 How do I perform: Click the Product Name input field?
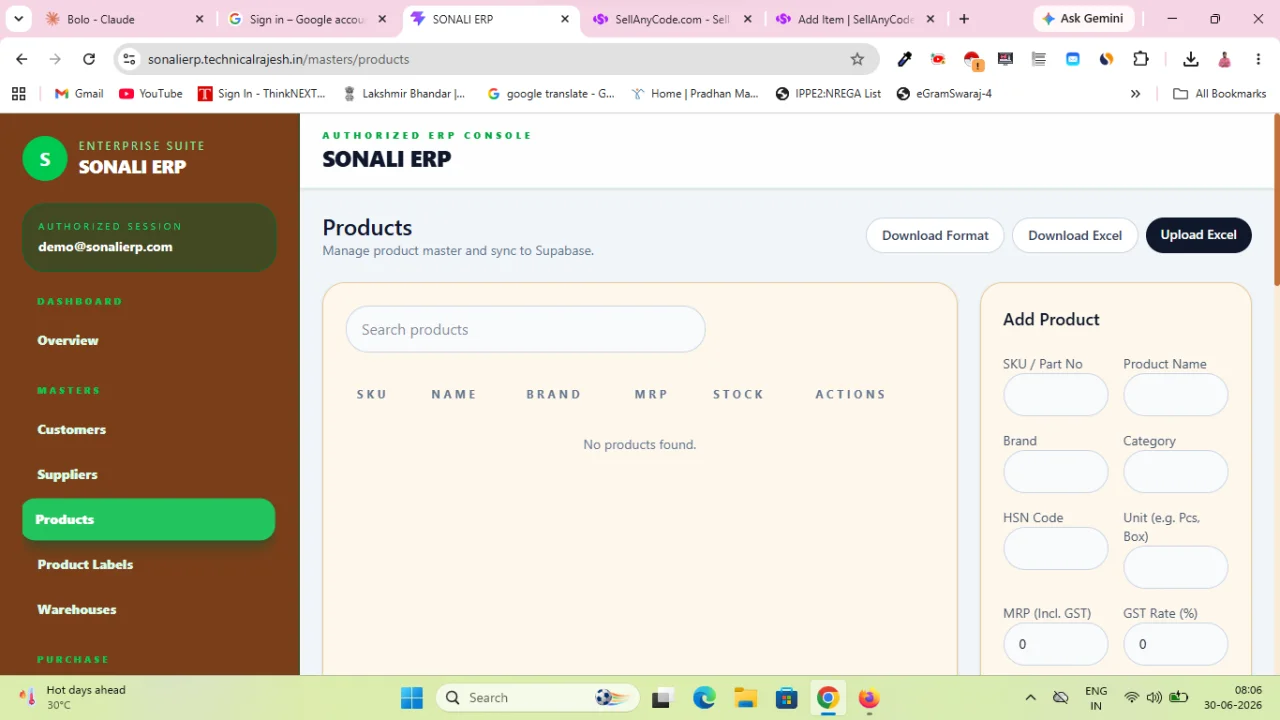1176,395
